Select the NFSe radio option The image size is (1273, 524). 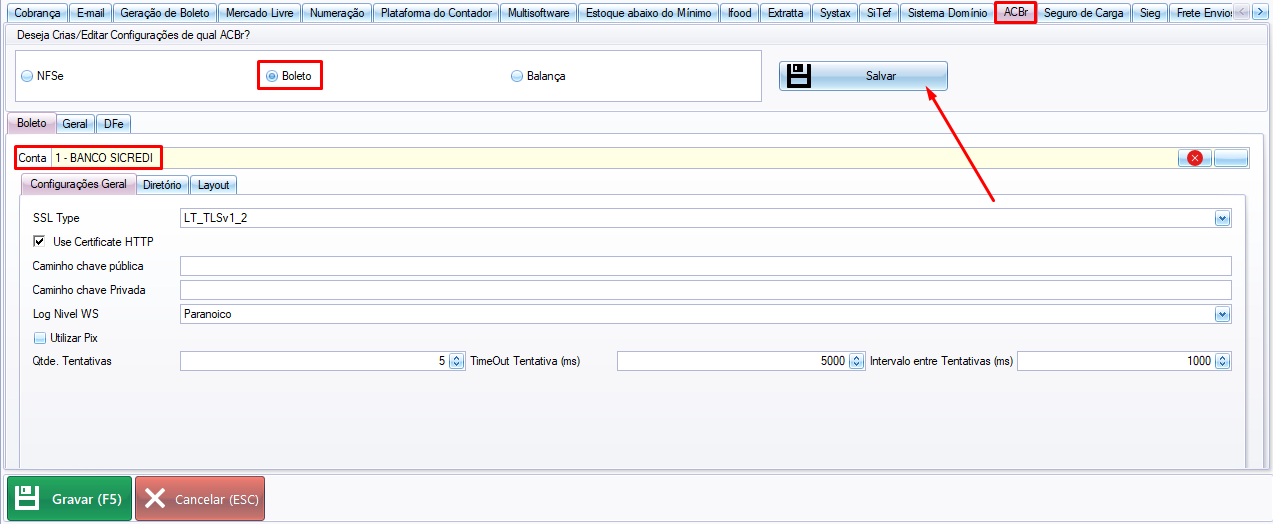27,76
